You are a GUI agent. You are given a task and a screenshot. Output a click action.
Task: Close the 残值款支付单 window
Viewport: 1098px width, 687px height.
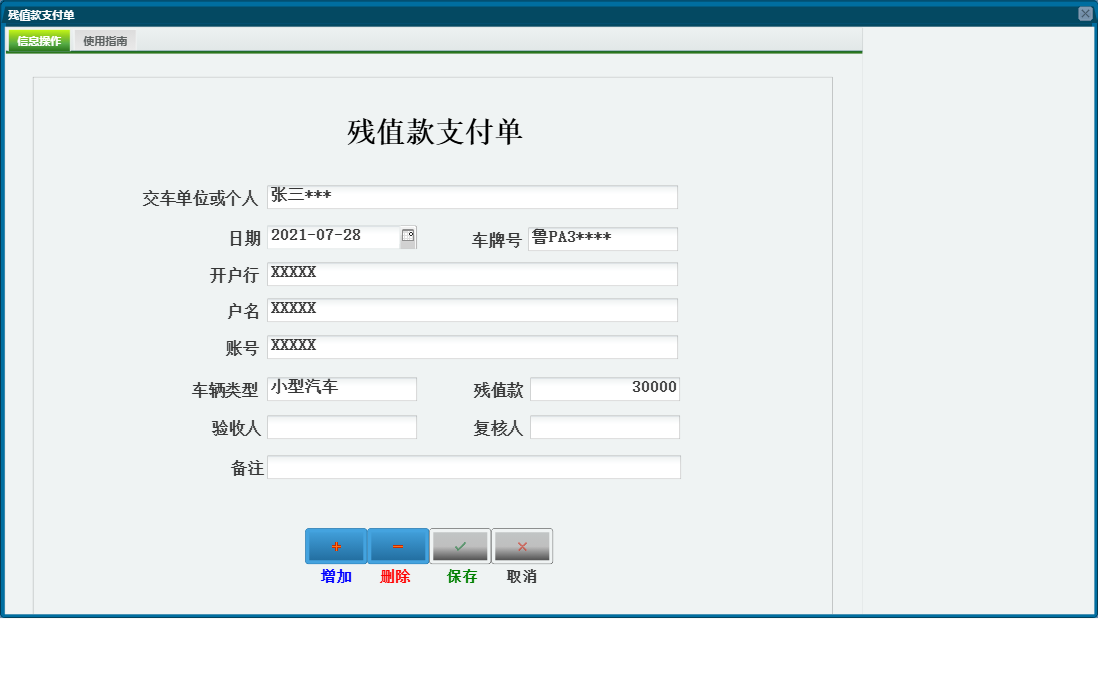[1087, 13]
